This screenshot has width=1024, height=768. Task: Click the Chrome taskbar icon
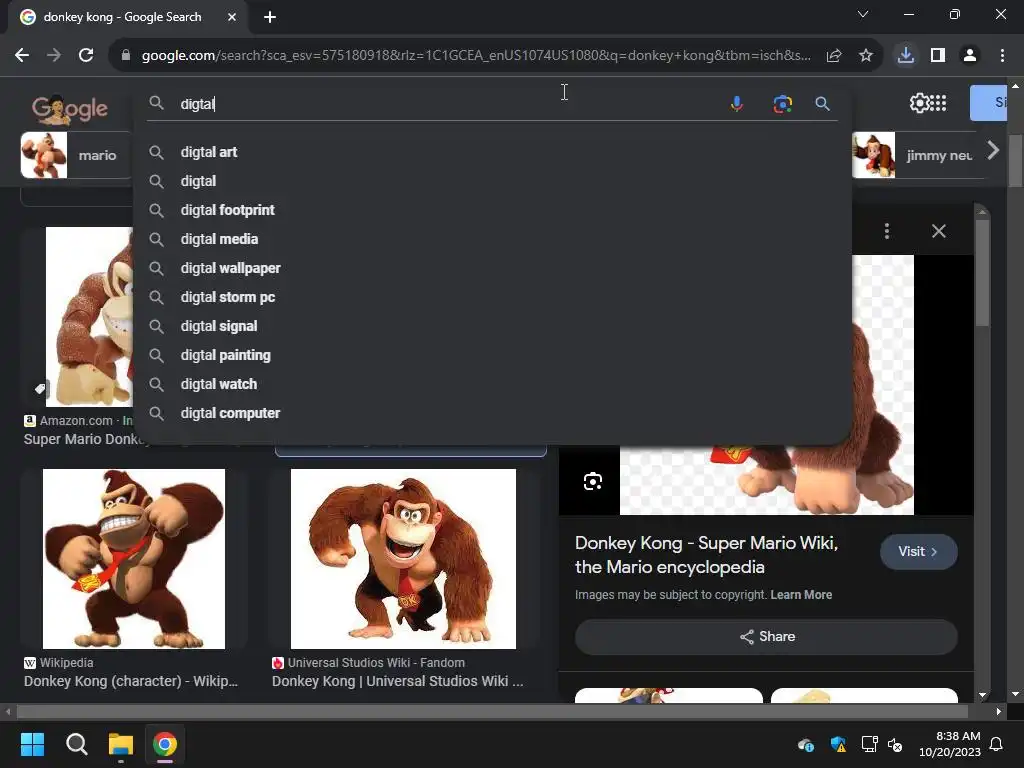click(165, 744)
